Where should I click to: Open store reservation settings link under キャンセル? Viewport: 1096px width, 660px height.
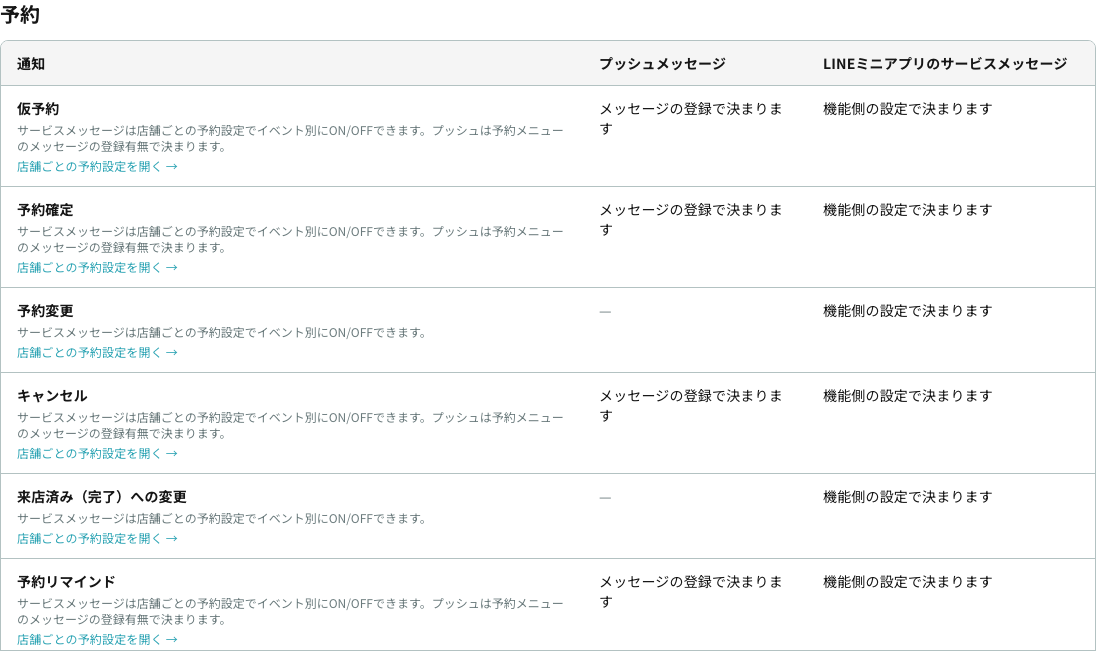(x=97, y=453)
